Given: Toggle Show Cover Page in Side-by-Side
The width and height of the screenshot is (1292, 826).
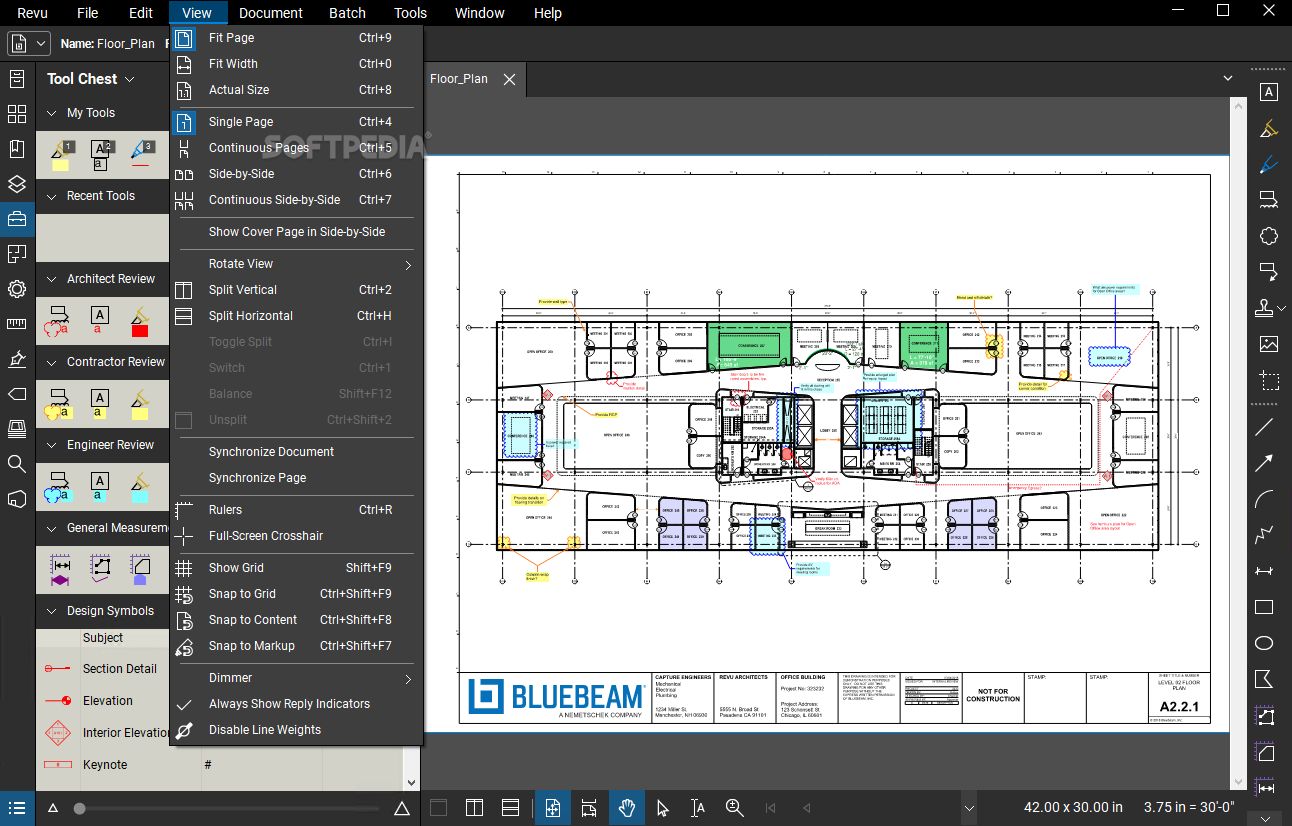Looking at the screenshot, I should 296,232.
